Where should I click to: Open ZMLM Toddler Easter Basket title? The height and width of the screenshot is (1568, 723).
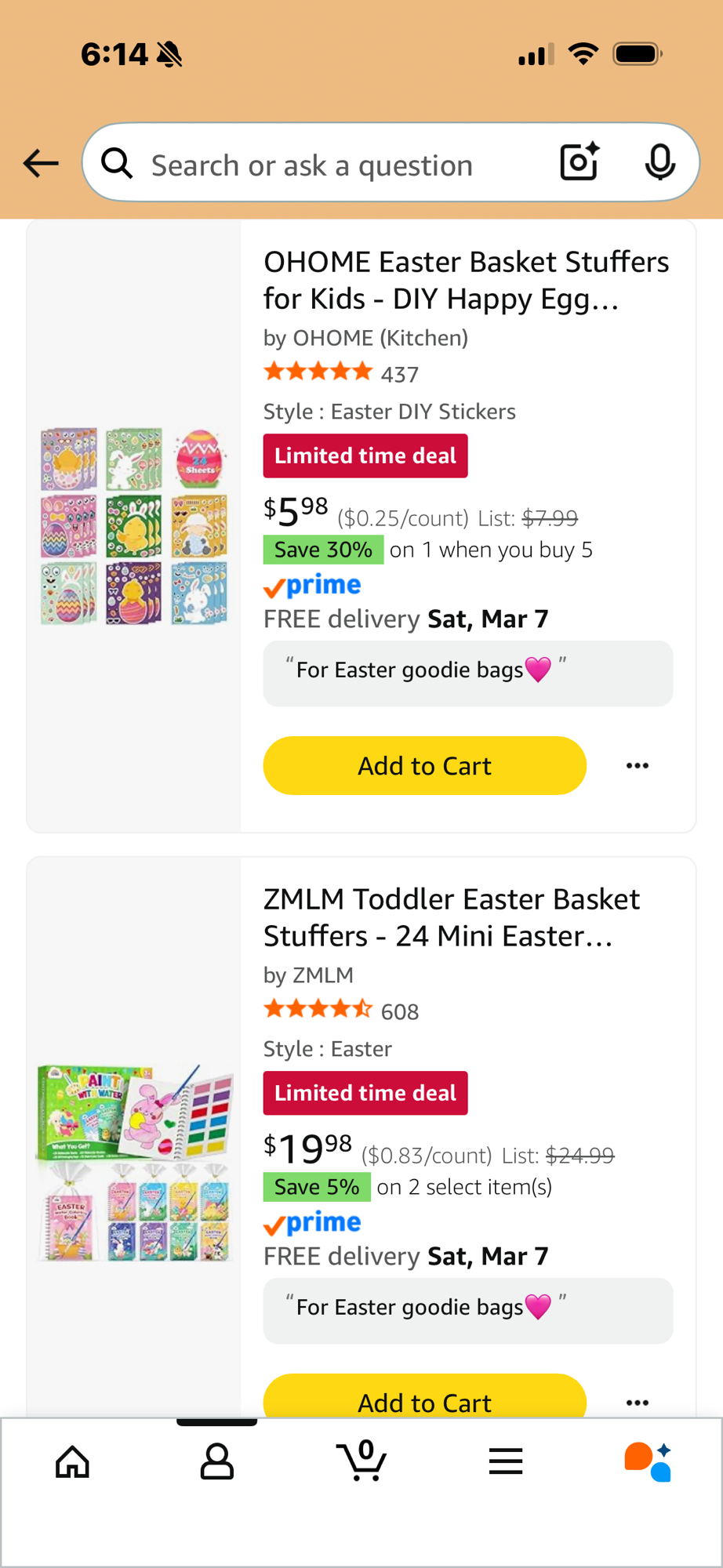pos(452,917)
